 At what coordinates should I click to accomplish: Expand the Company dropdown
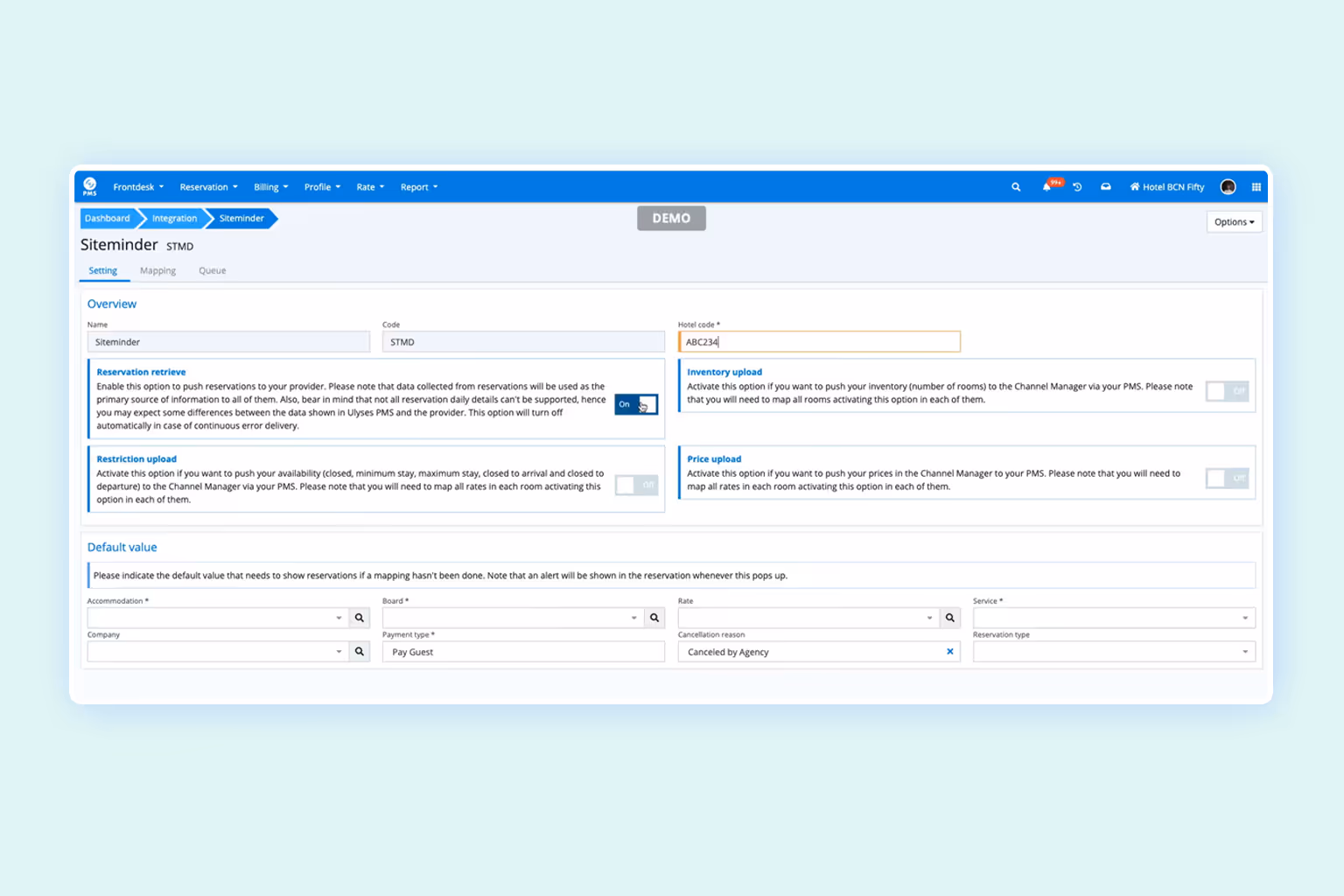coord(339,652)
